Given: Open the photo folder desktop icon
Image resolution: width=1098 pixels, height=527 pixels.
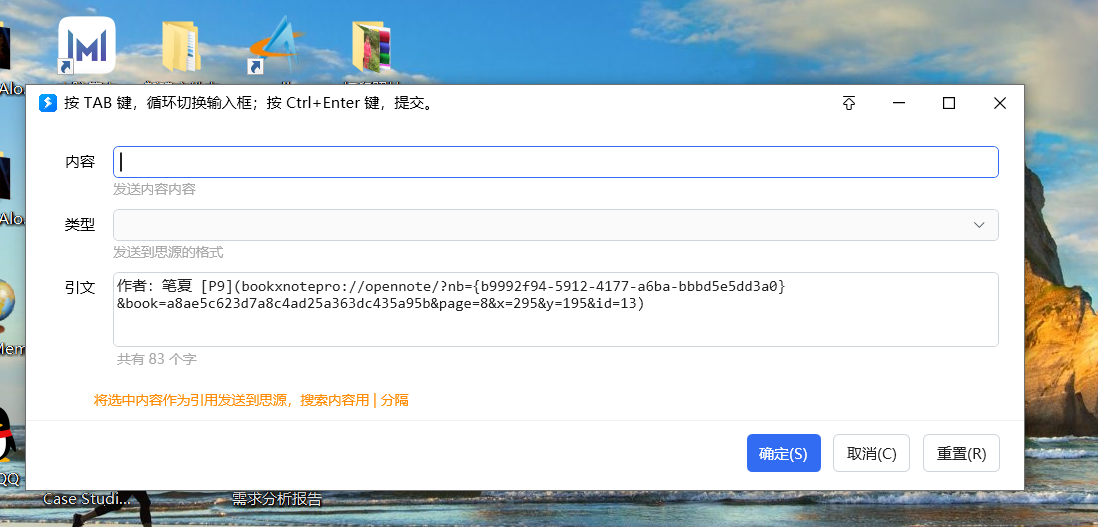Looking at the screenshot, I should [371, 46].
